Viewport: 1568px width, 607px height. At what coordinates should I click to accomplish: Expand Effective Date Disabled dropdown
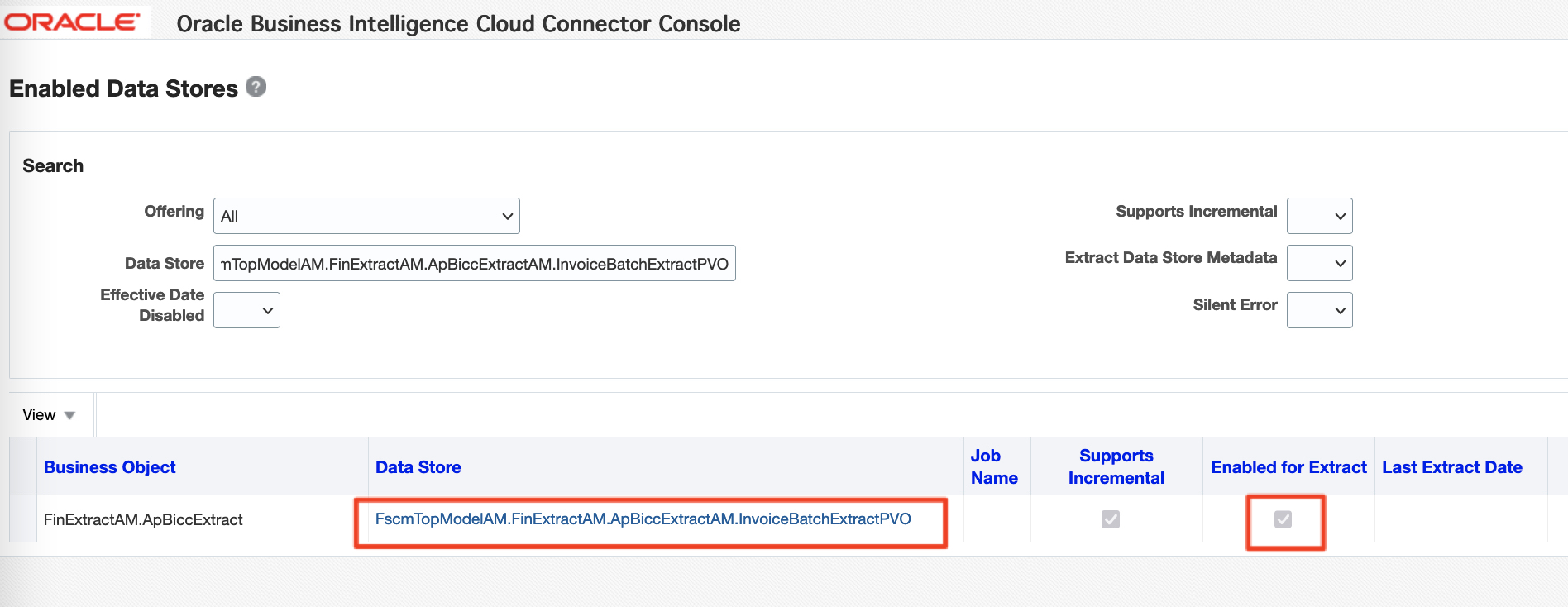[x=246, y=310]
